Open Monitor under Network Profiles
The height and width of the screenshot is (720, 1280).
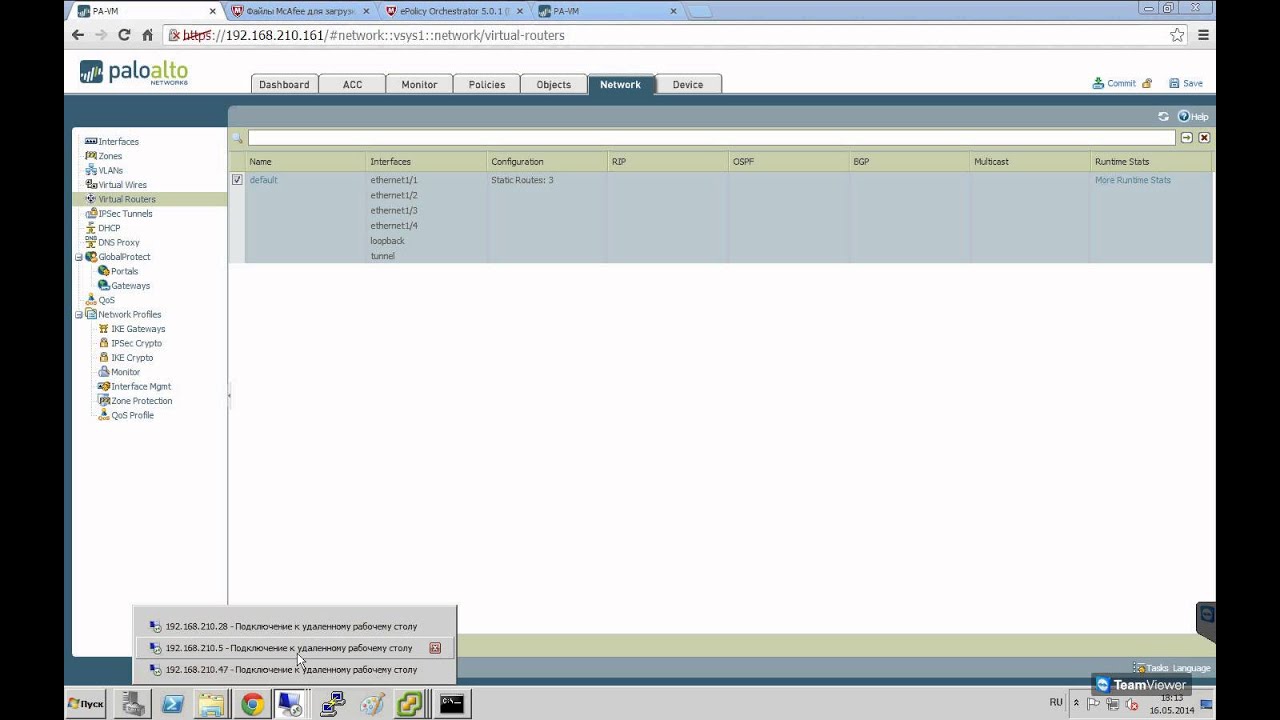click(125, 372)
